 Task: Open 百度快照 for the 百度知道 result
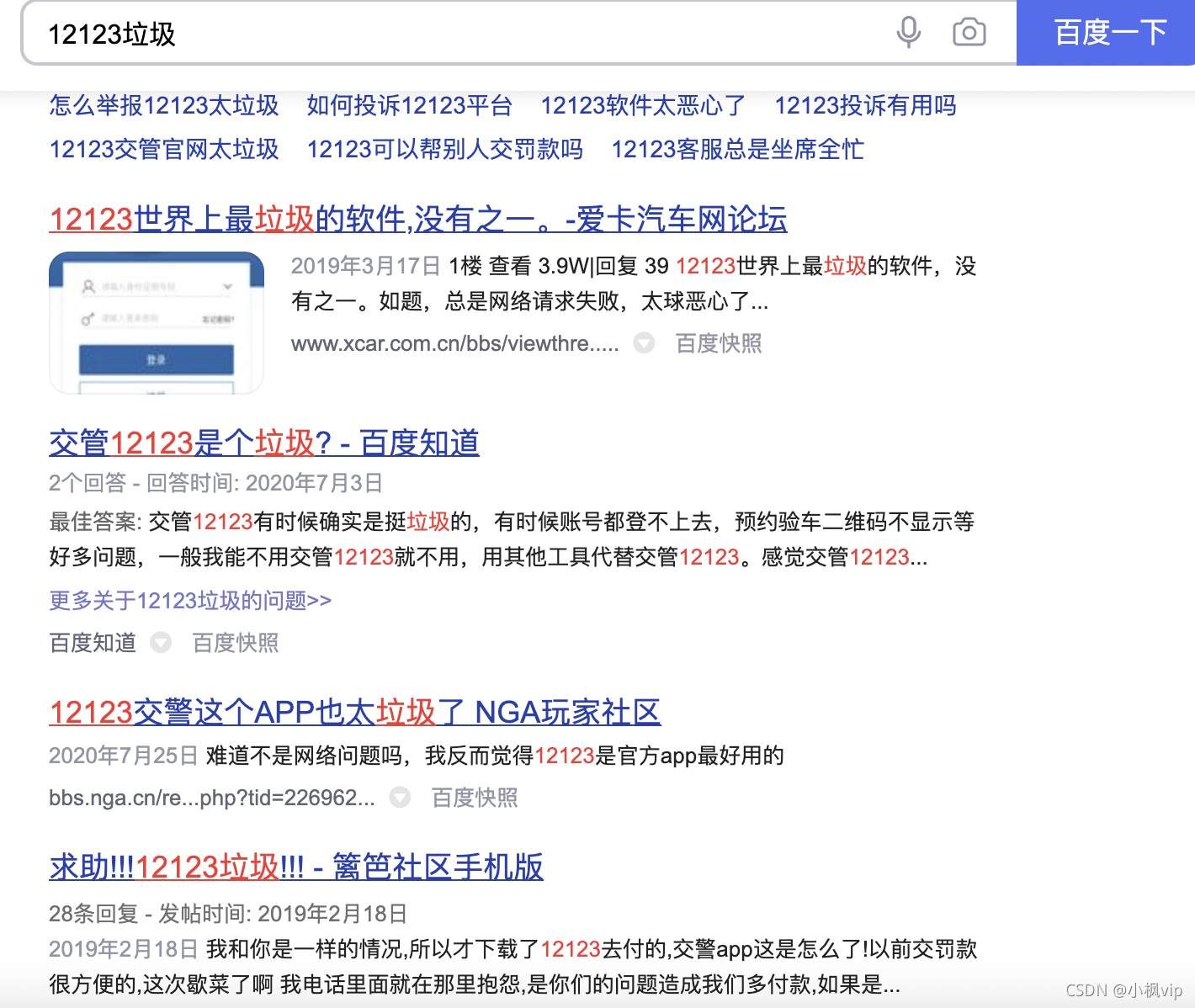pos(234,643)
